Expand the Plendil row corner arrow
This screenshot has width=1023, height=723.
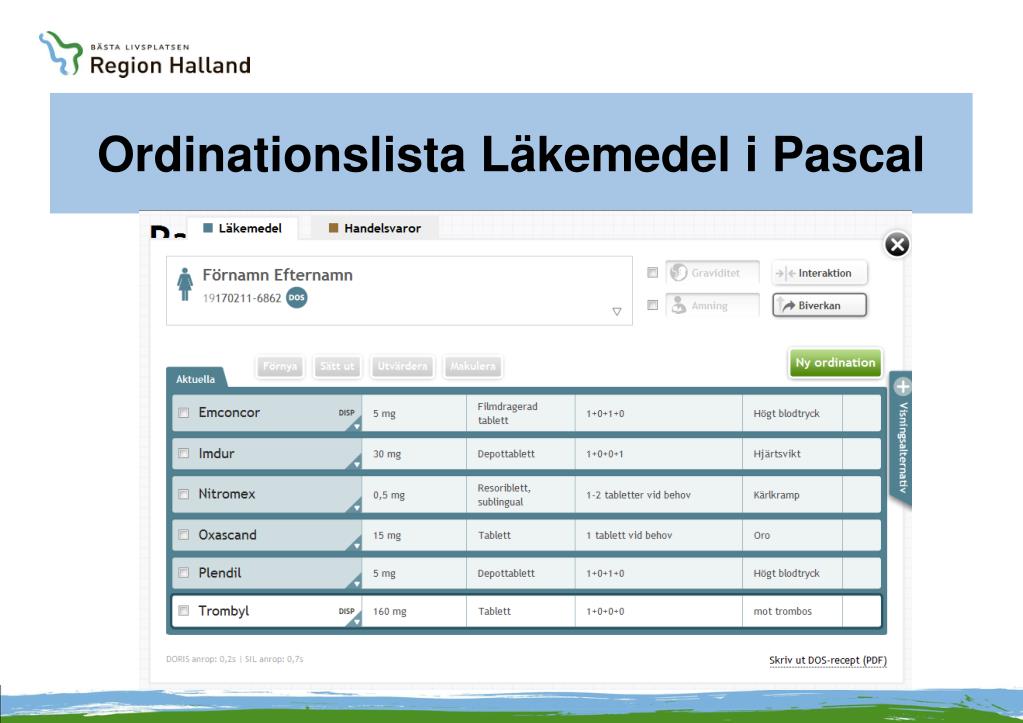pyautogui.click(x=356, y=583)
